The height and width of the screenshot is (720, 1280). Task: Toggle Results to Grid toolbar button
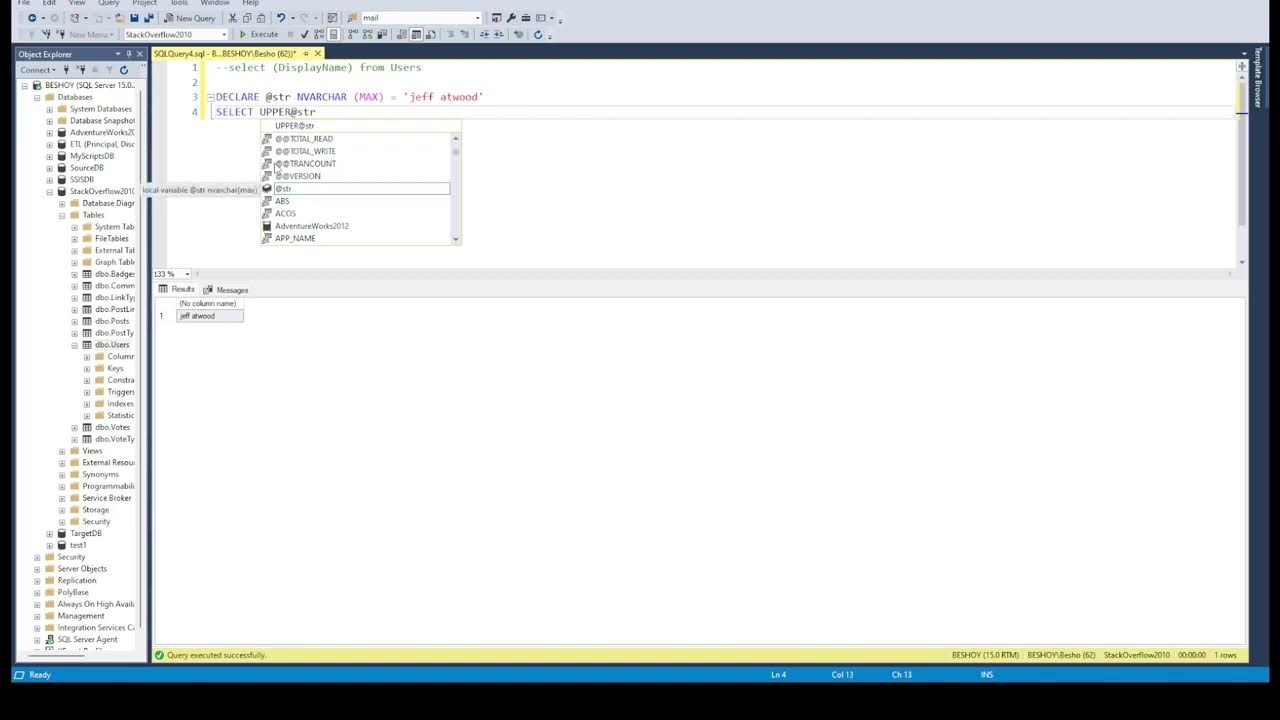[x=416, y=34]
